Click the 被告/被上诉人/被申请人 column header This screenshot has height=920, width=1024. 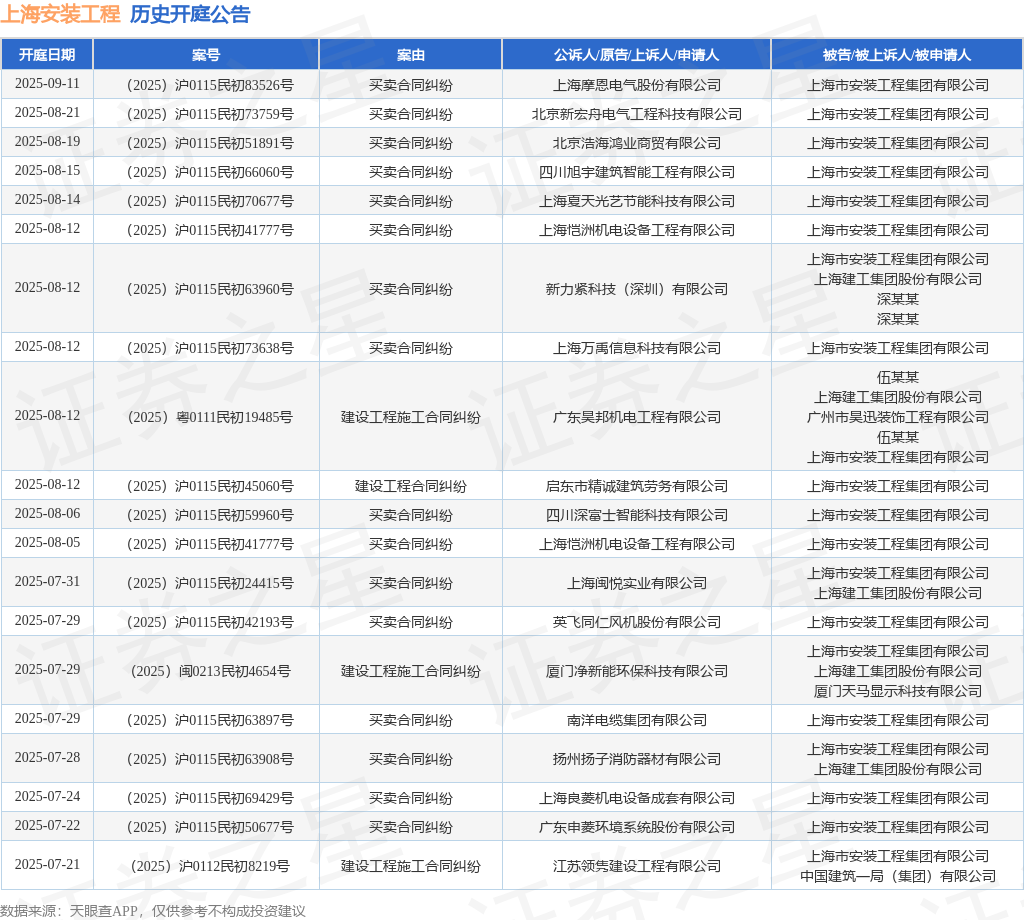coord(897,55)
